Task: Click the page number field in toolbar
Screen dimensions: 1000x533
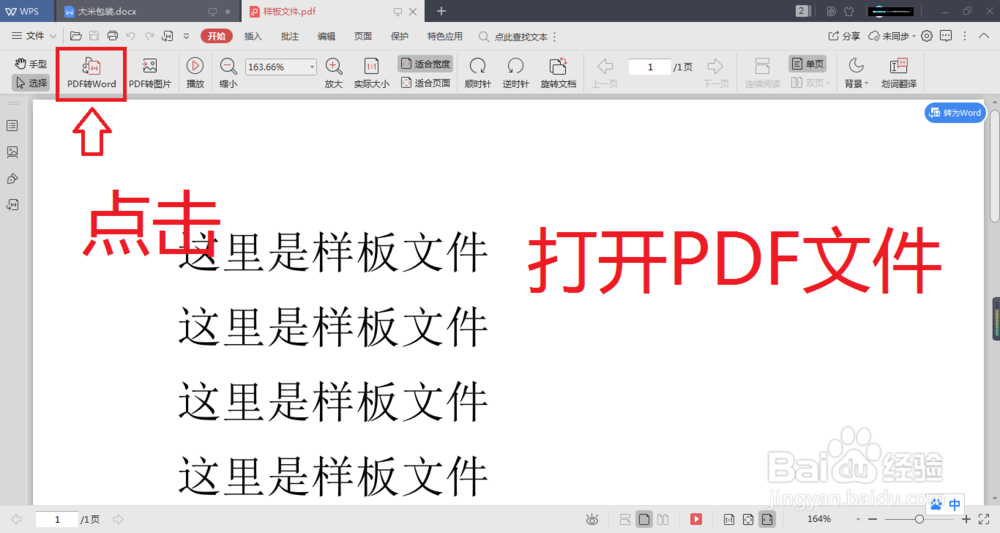Action: 650,67
